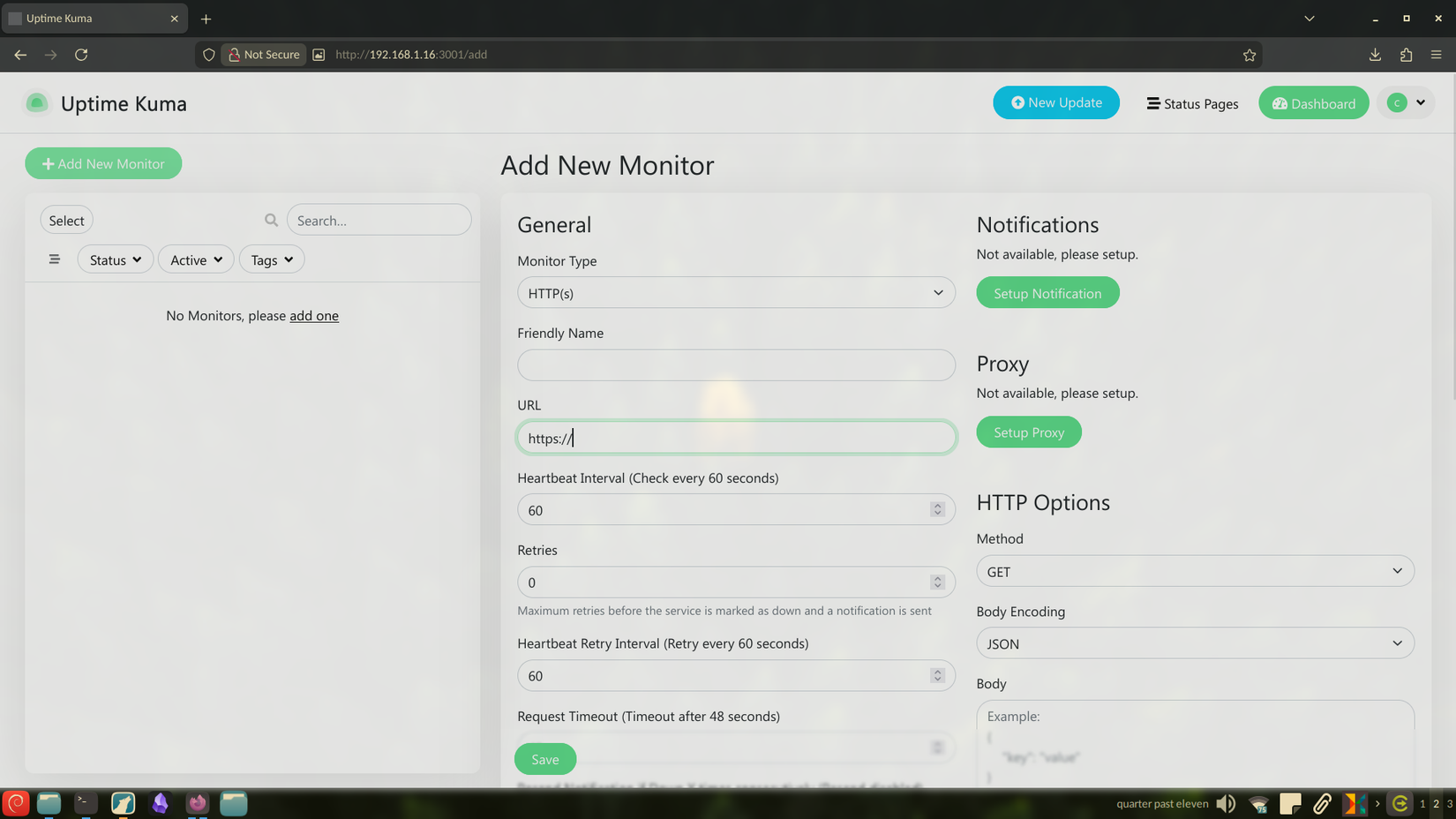Open the user profile avatar dropdown

pos(1407,103)
